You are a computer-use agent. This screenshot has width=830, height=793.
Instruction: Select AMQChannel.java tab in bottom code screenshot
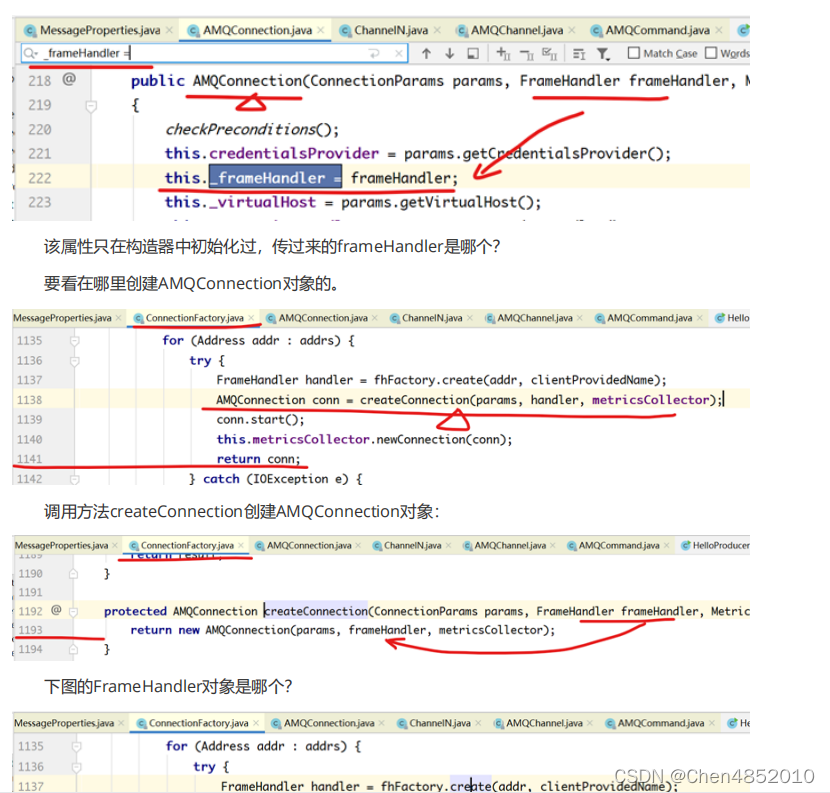click(544, 723)
